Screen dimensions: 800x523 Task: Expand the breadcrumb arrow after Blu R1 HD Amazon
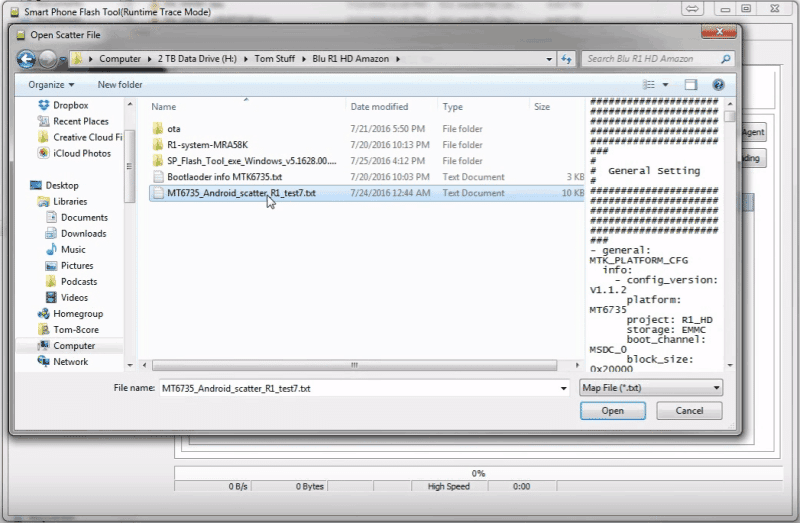click(x=398, y=59)
